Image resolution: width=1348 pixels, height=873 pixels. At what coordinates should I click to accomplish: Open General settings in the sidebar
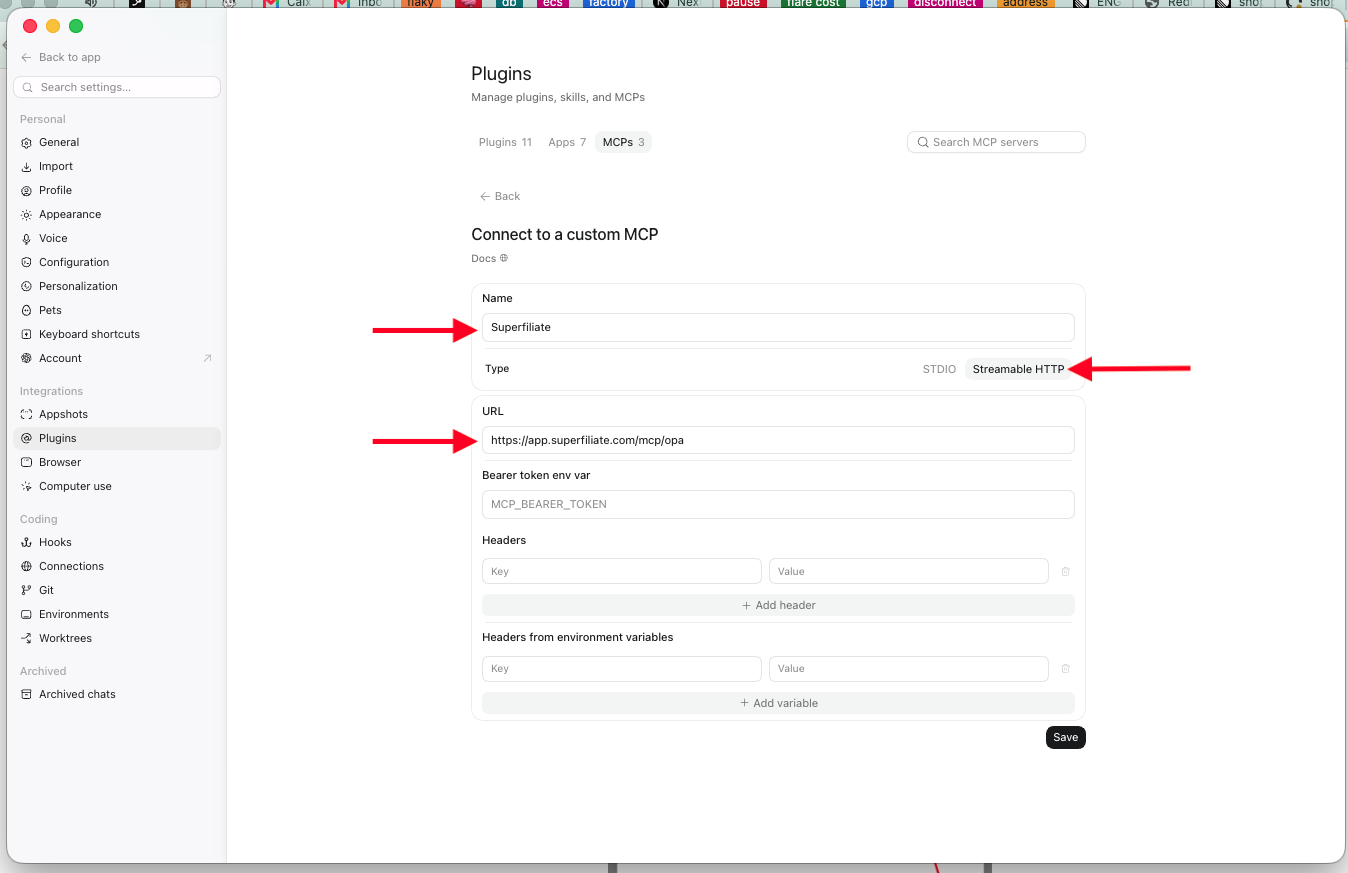tap(117, 142)
